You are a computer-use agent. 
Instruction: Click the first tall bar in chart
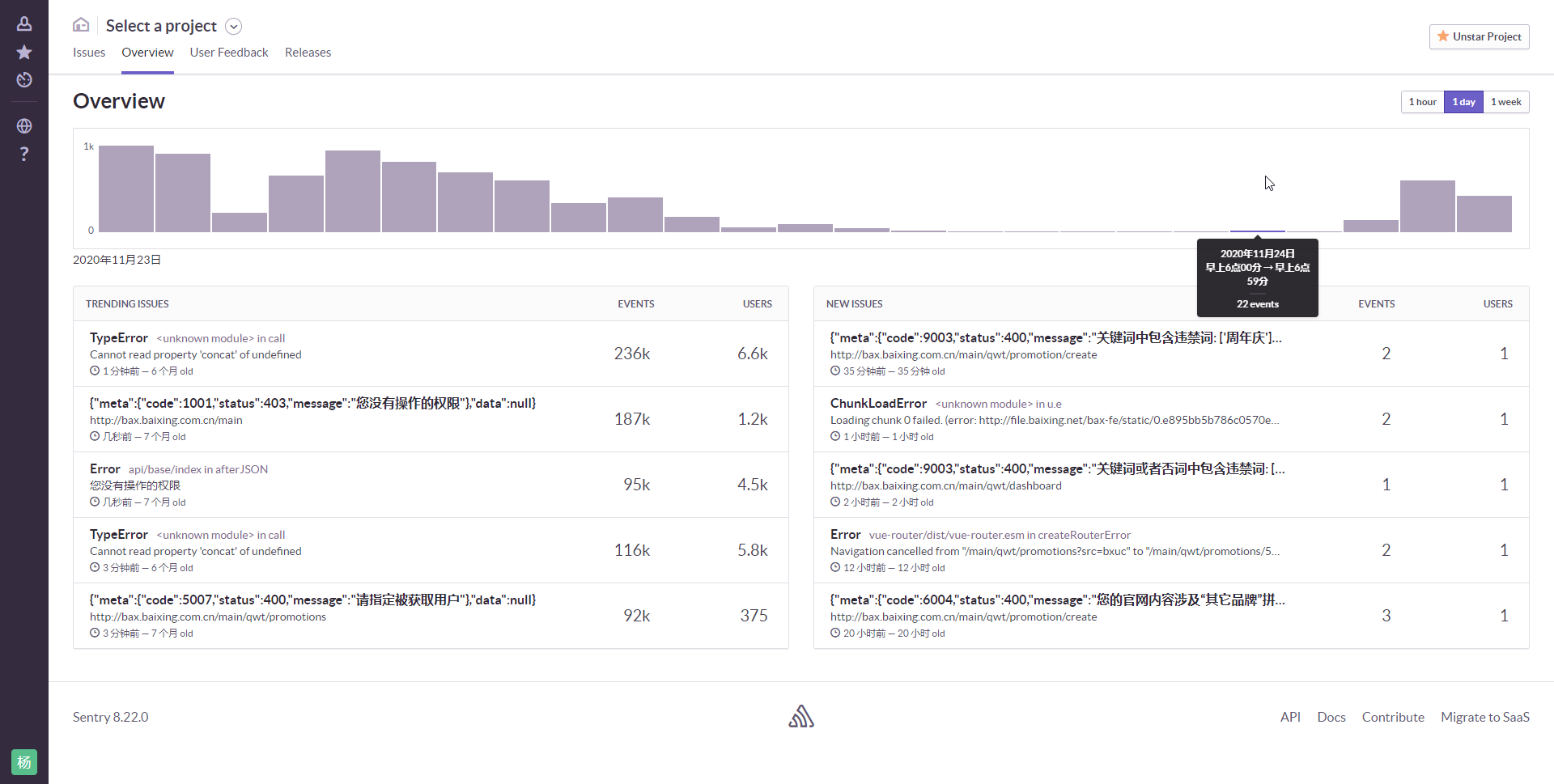pyautogui.click(x=126, y=189)
